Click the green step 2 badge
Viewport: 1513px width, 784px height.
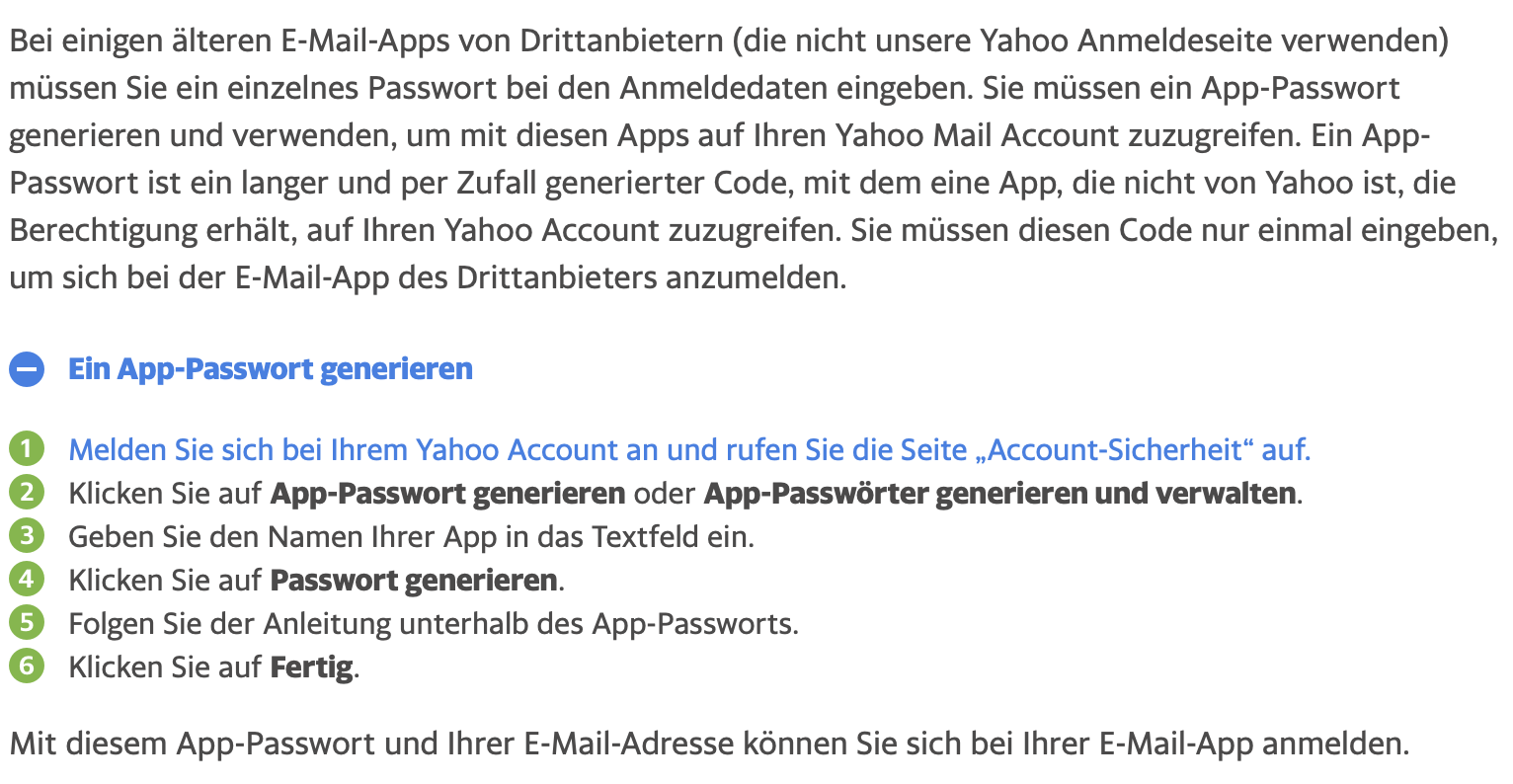tap(27, 492)
